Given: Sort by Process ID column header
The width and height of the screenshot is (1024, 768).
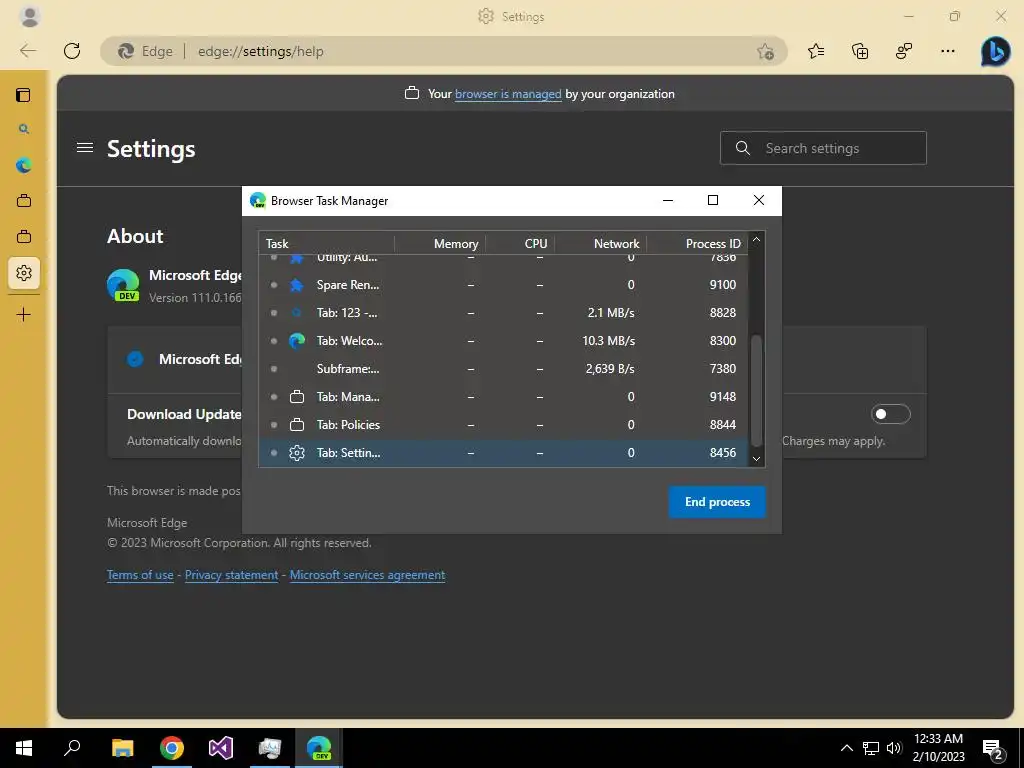Looking at the screenshot, I should 697,244.
